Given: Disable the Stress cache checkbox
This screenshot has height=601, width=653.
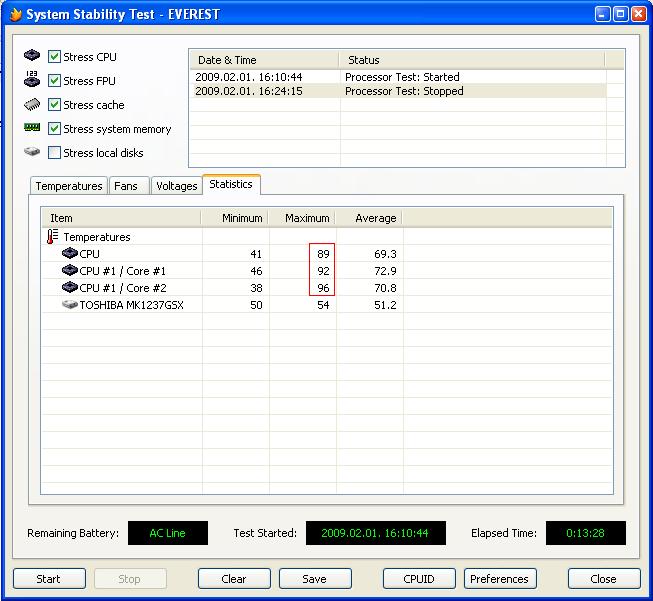Looking at the screenshot, I should tap(54, 105).
